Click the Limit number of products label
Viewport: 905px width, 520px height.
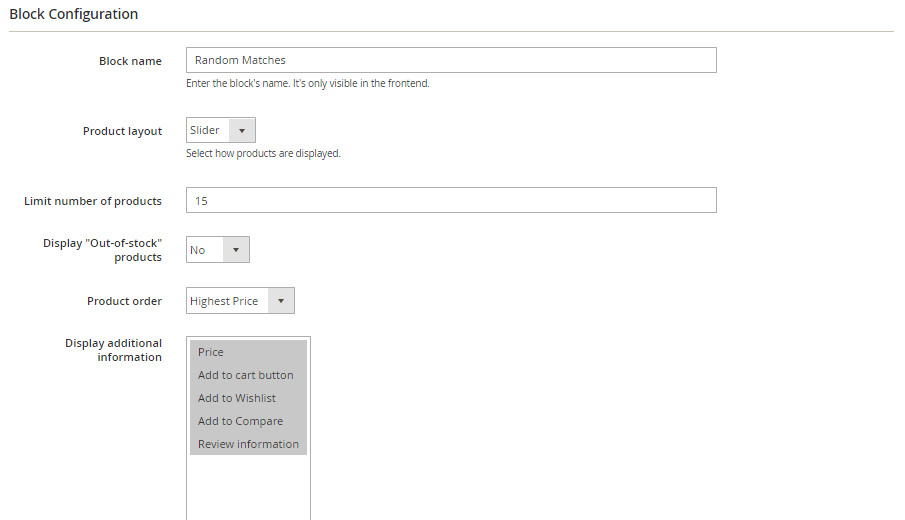click(x=93, y=201)
